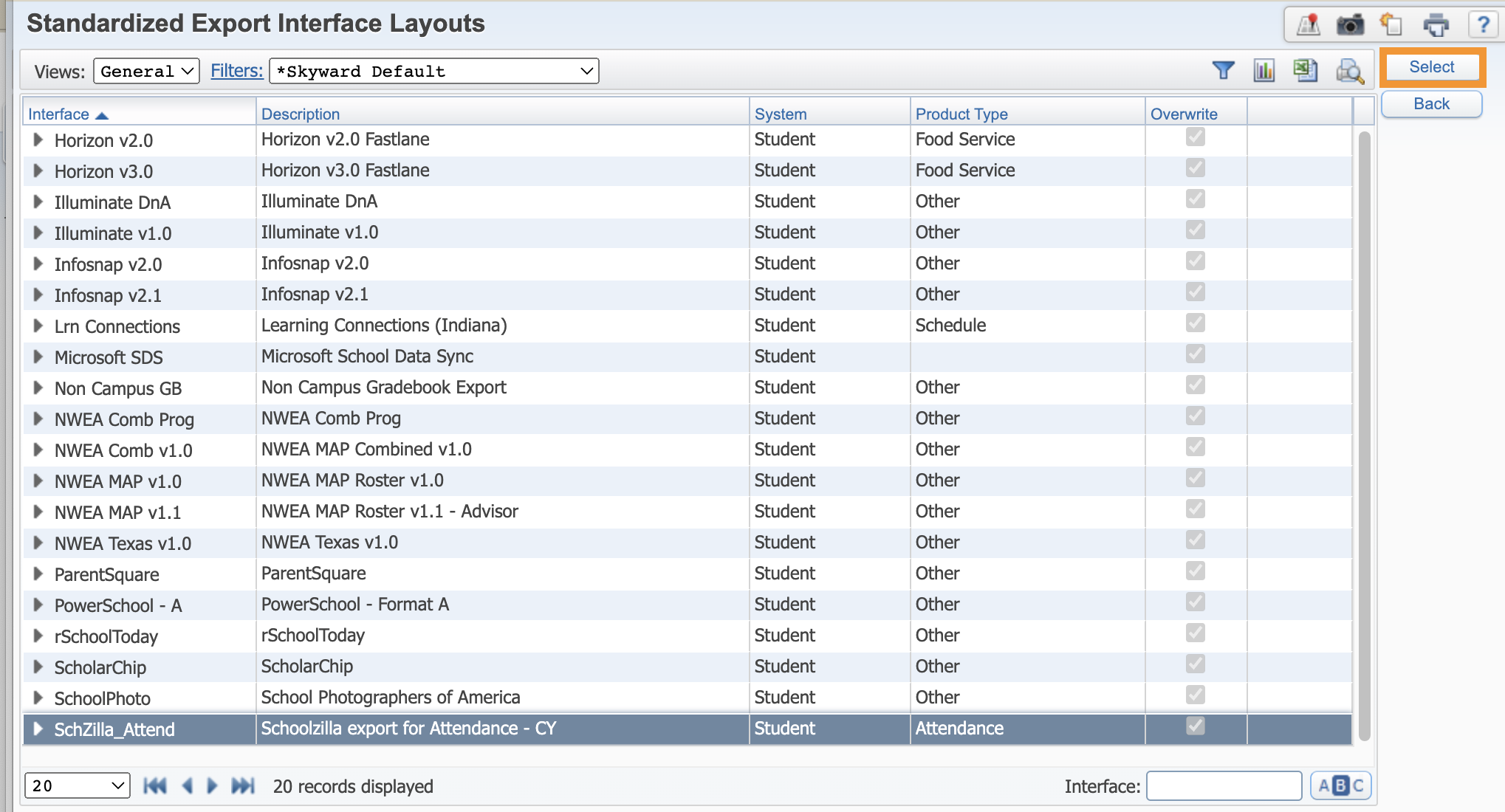Toggle Overwrite checkbox for Infosnap v2.1

[x=1196, y=292]
